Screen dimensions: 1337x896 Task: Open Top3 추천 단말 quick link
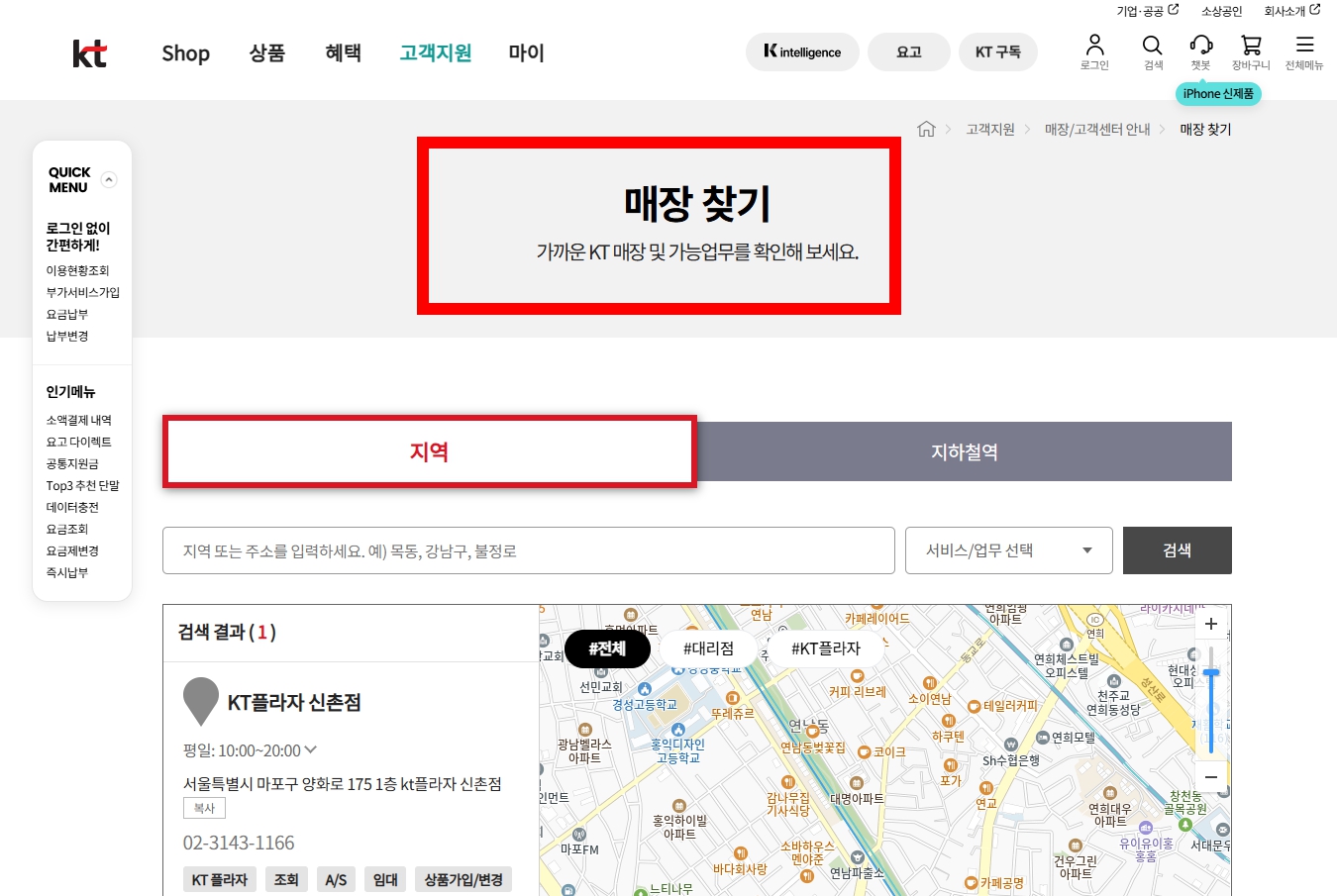[x=82, y=485]
